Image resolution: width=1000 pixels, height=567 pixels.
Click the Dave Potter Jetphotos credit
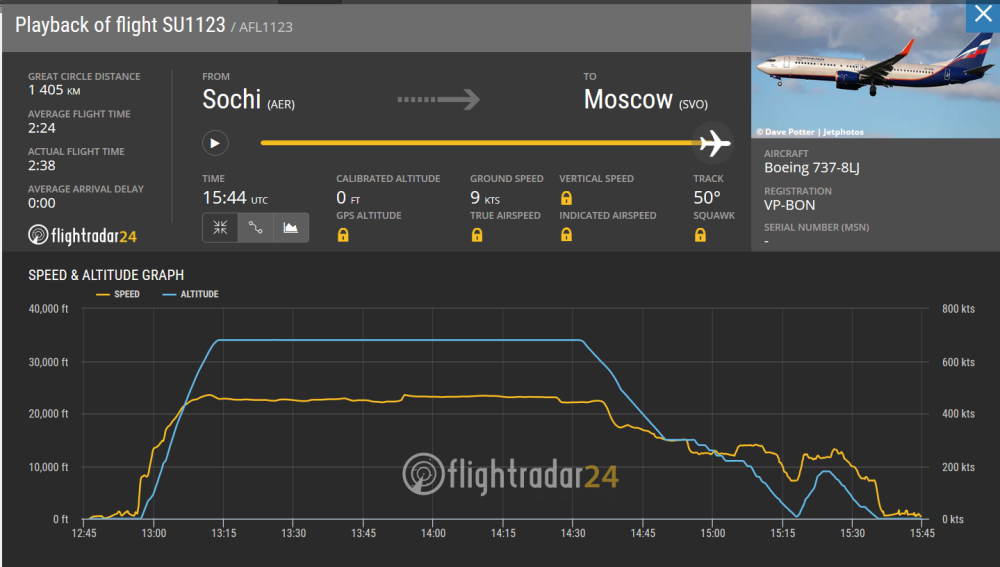coord(810,132)
